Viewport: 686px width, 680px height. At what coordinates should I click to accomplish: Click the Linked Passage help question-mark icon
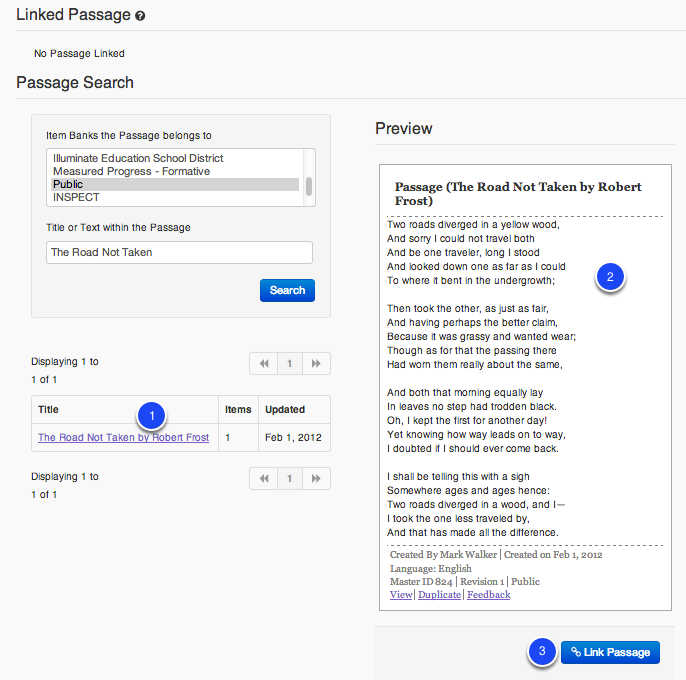point(140,16)
